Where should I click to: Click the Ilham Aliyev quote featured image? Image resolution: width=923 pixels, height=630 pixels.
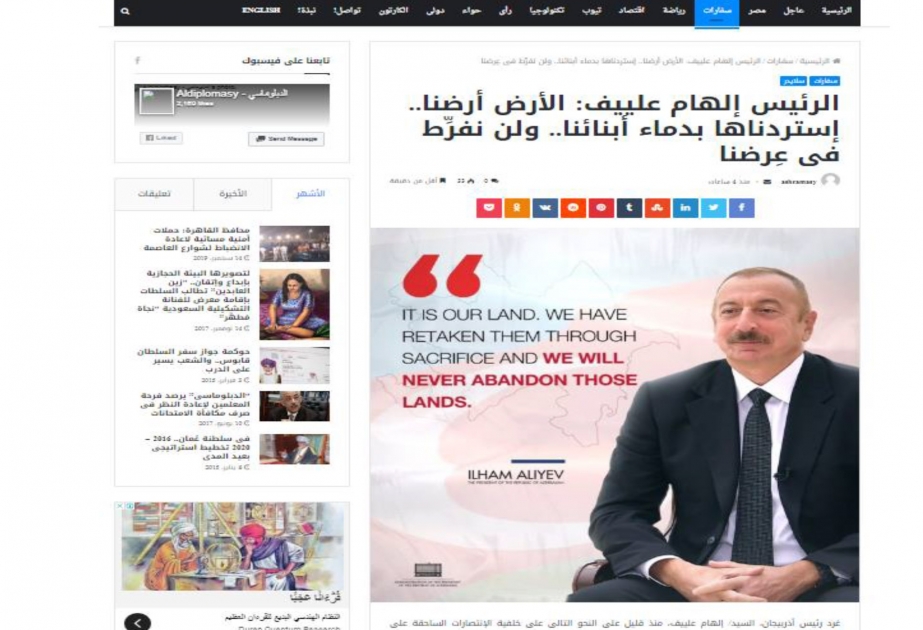pos(615,415)
